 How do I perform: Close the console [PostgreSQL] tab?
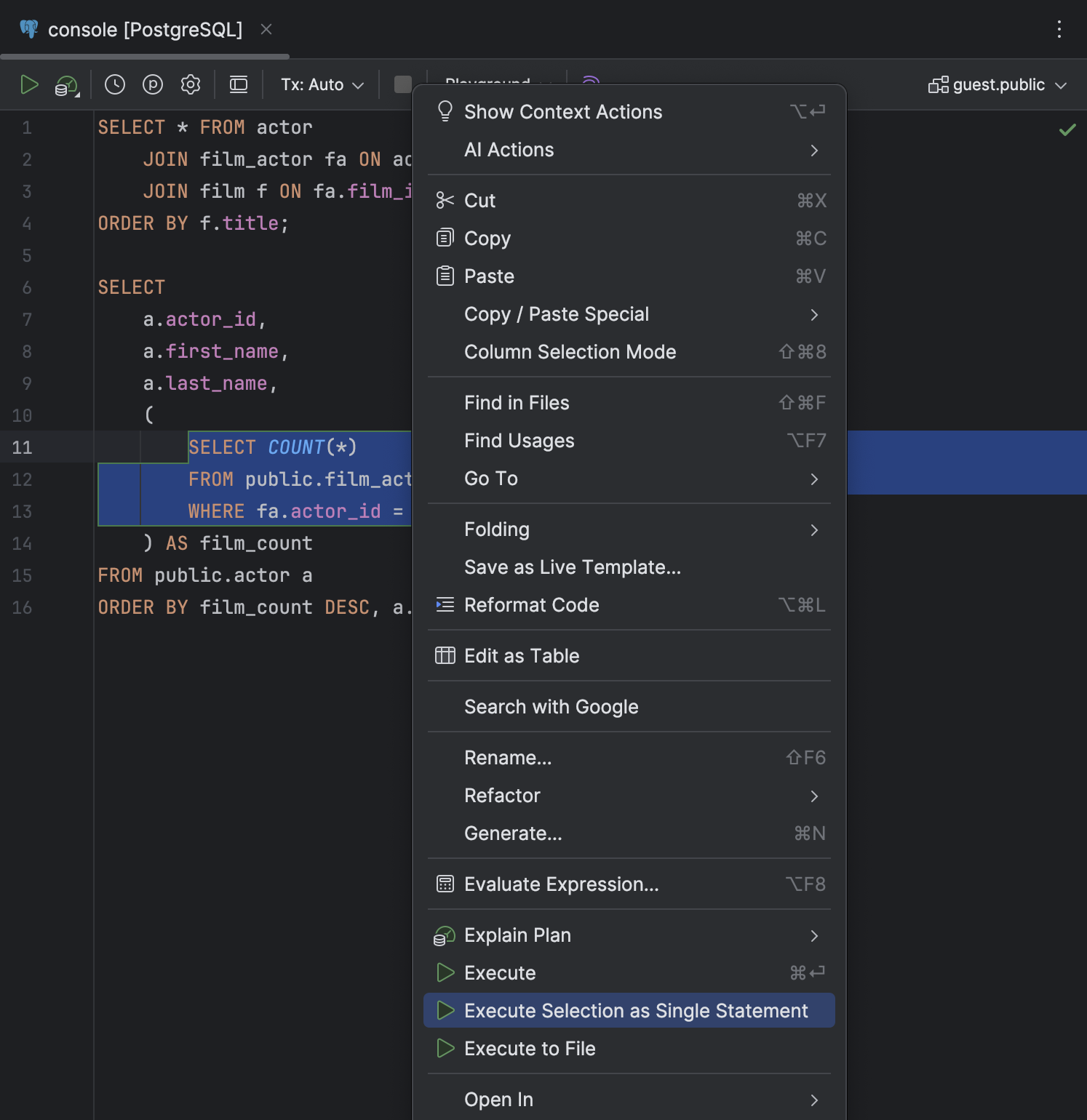point(266,29)
